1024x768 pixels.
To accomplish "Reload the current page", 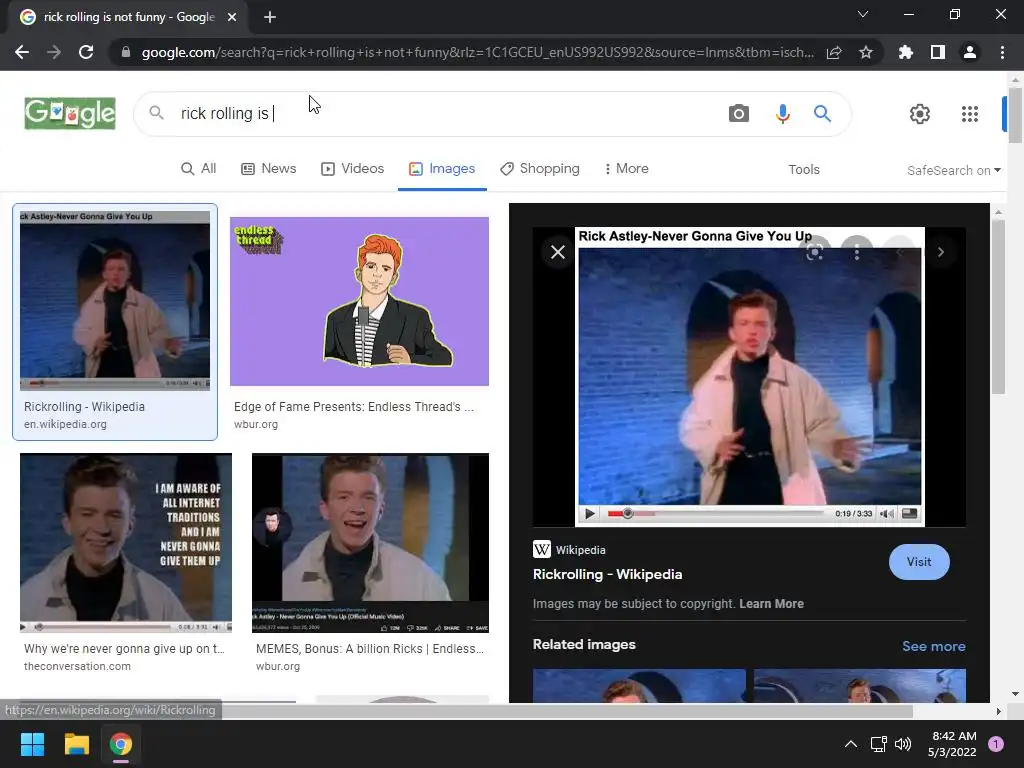I will click(x=86, y=52).
